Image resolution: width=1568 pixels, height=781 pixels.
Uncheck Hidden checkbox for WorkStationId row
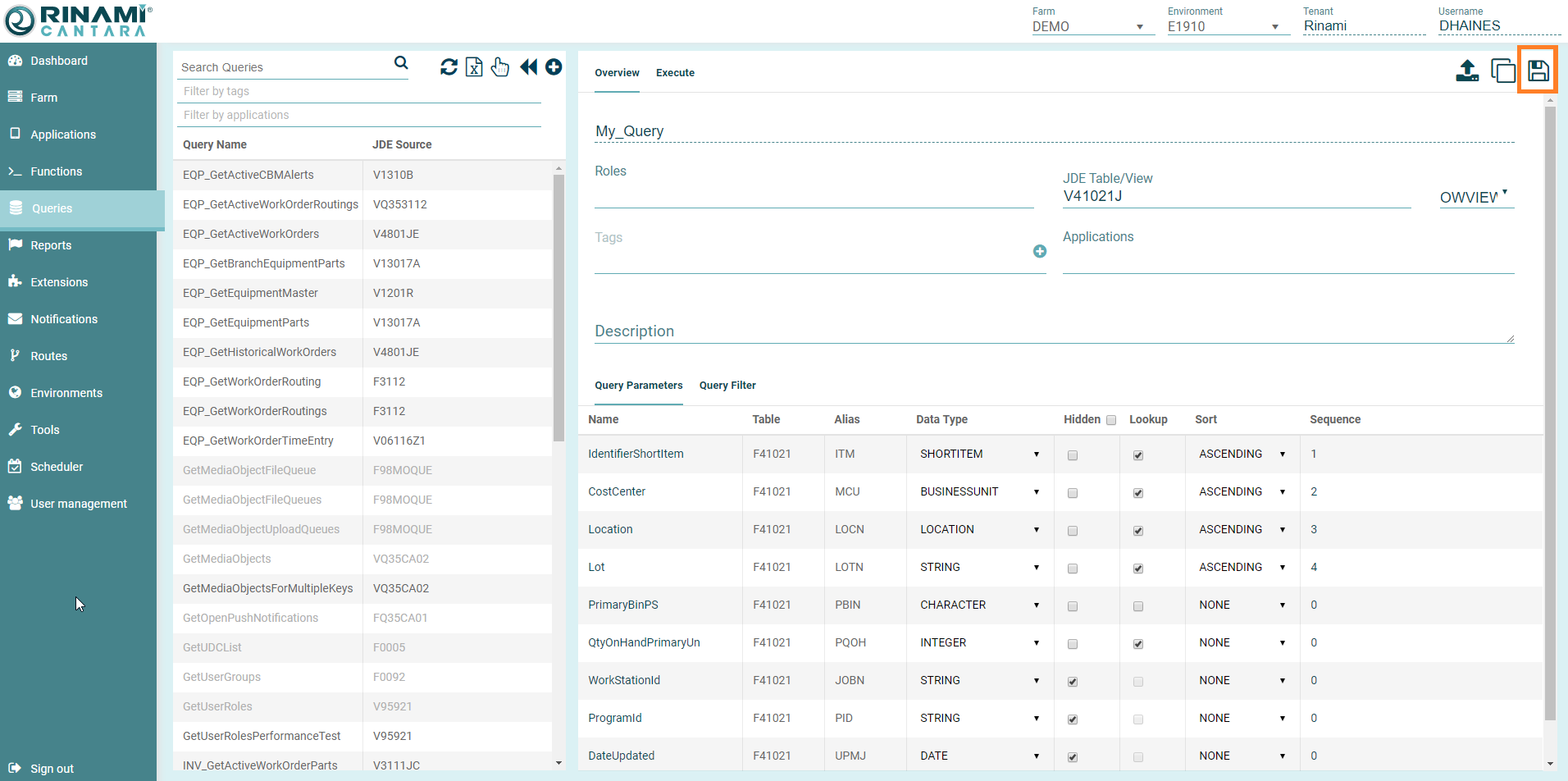click(x=1072, y=682)
